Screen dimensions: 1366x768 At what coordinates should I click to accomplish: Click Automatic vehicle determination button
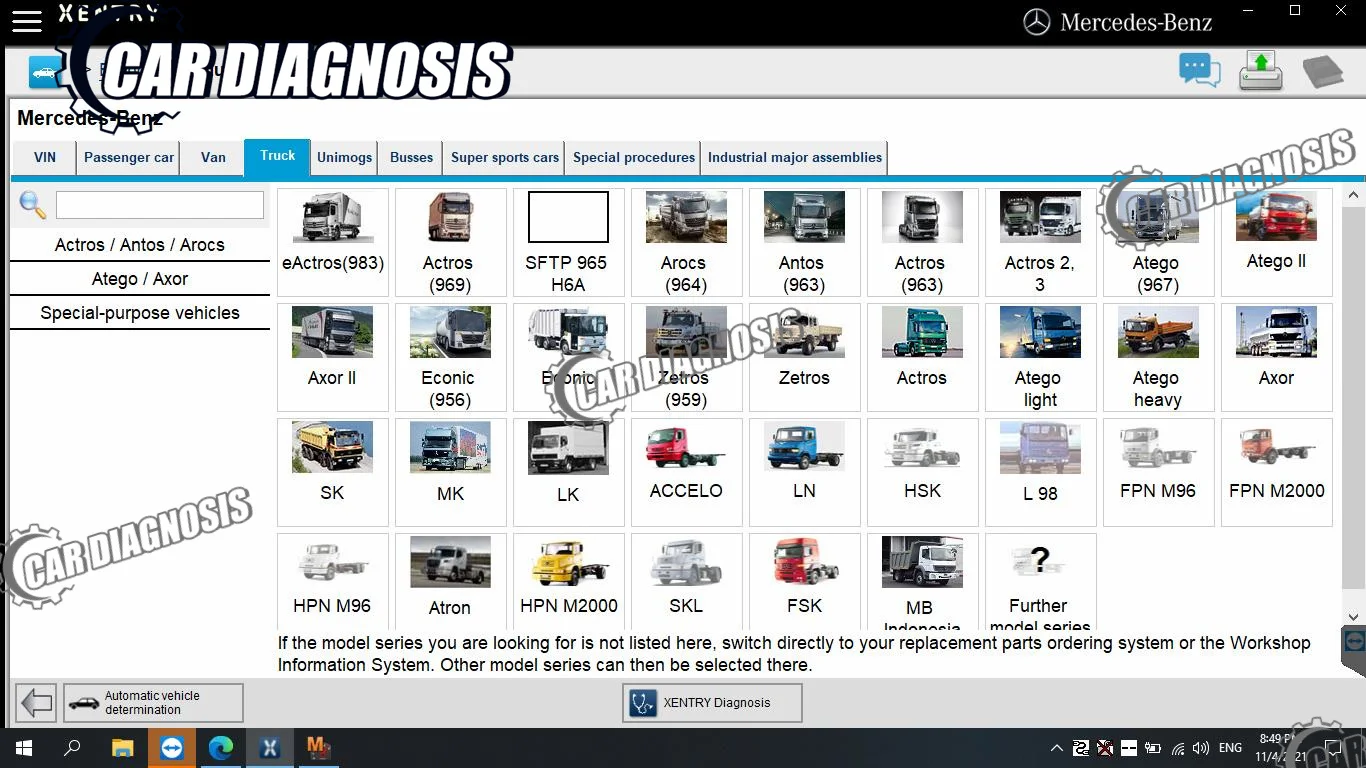[153, 703]
